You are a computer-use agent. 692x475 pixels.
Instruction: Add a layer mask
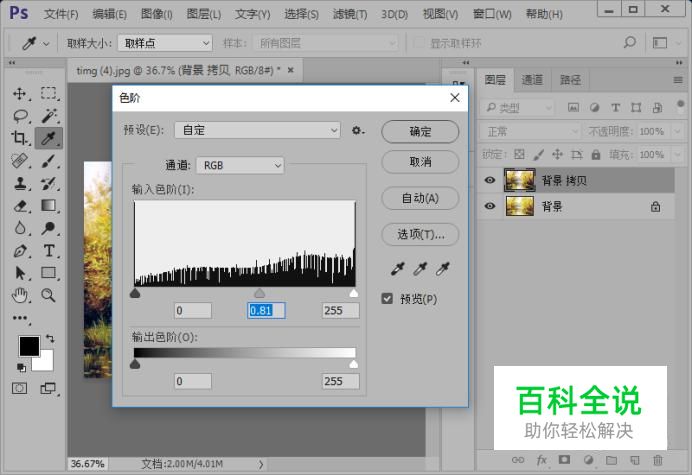[564, 460]
